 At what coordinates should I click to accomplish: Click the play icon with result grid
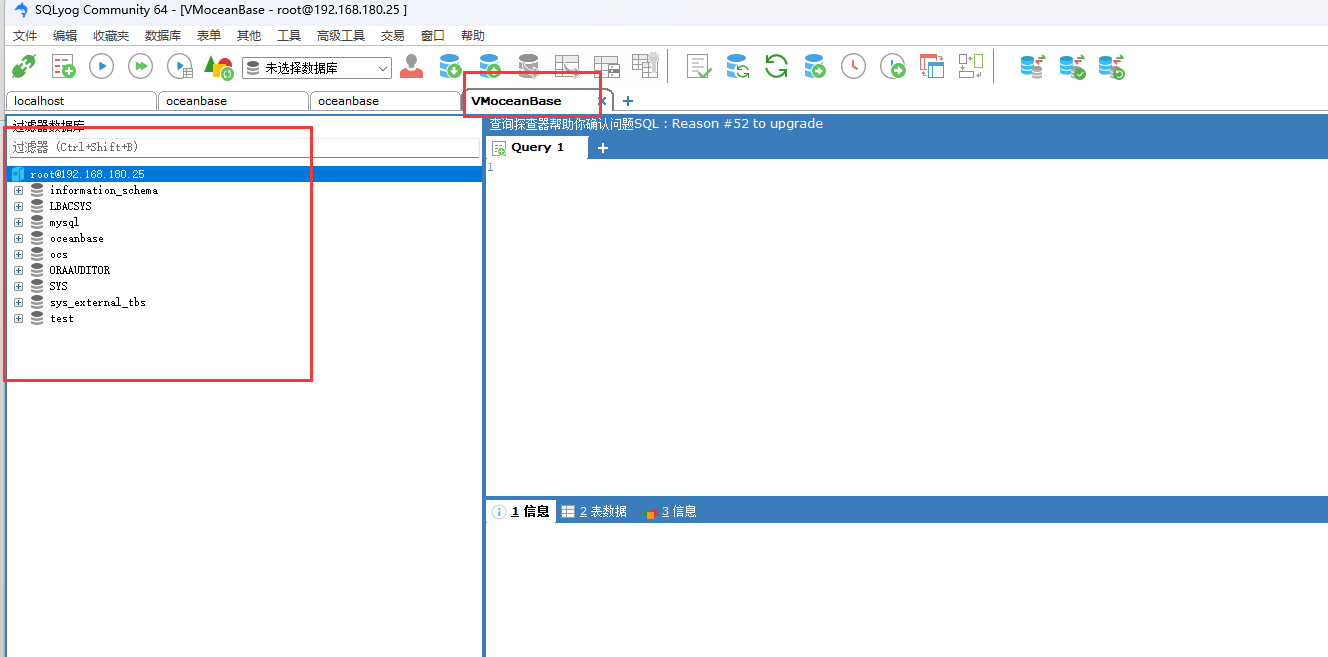(179, 67)
